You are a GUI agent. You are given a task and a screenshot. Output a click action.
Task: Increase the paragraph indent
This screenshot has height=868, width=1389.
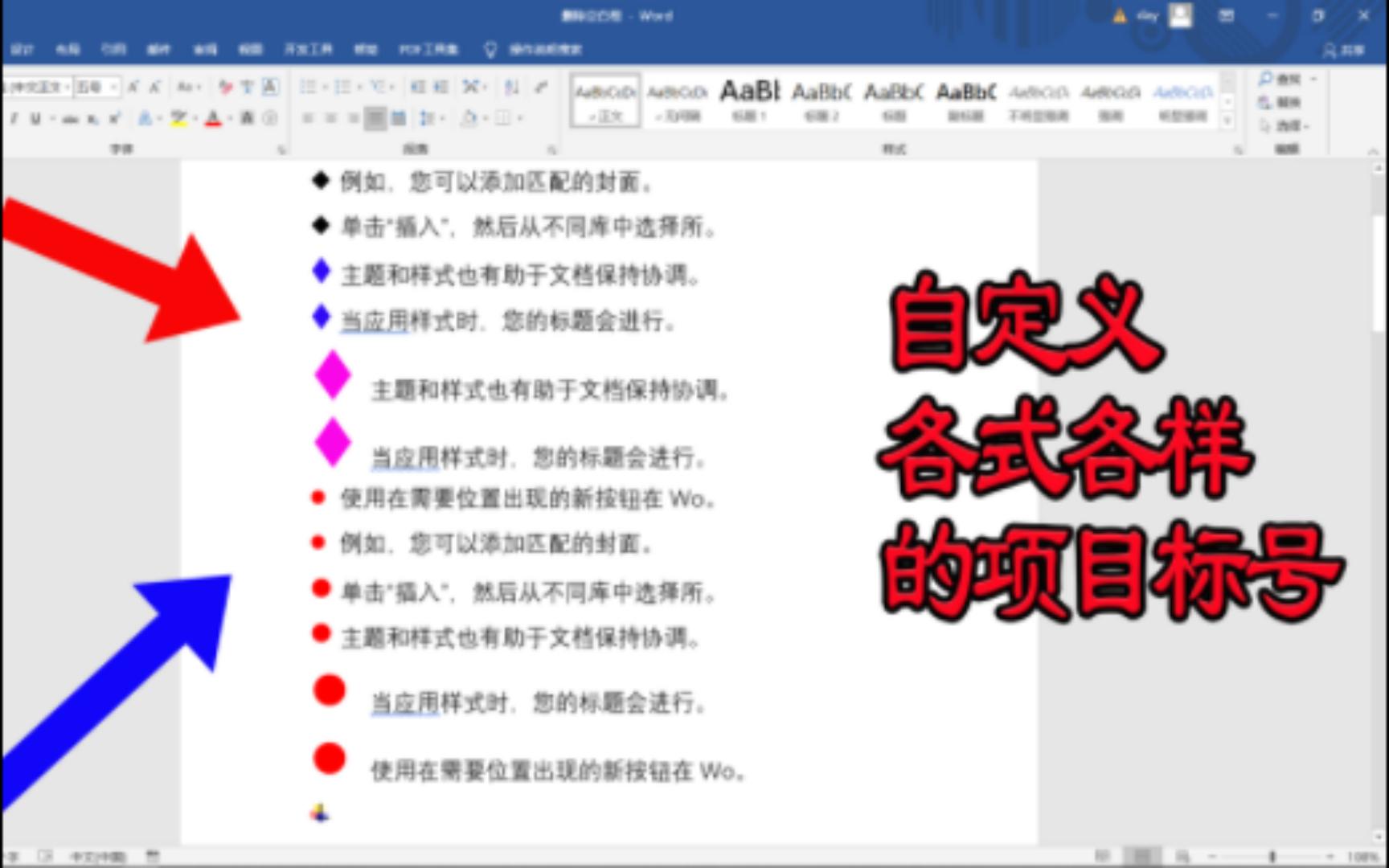(440, 87)
